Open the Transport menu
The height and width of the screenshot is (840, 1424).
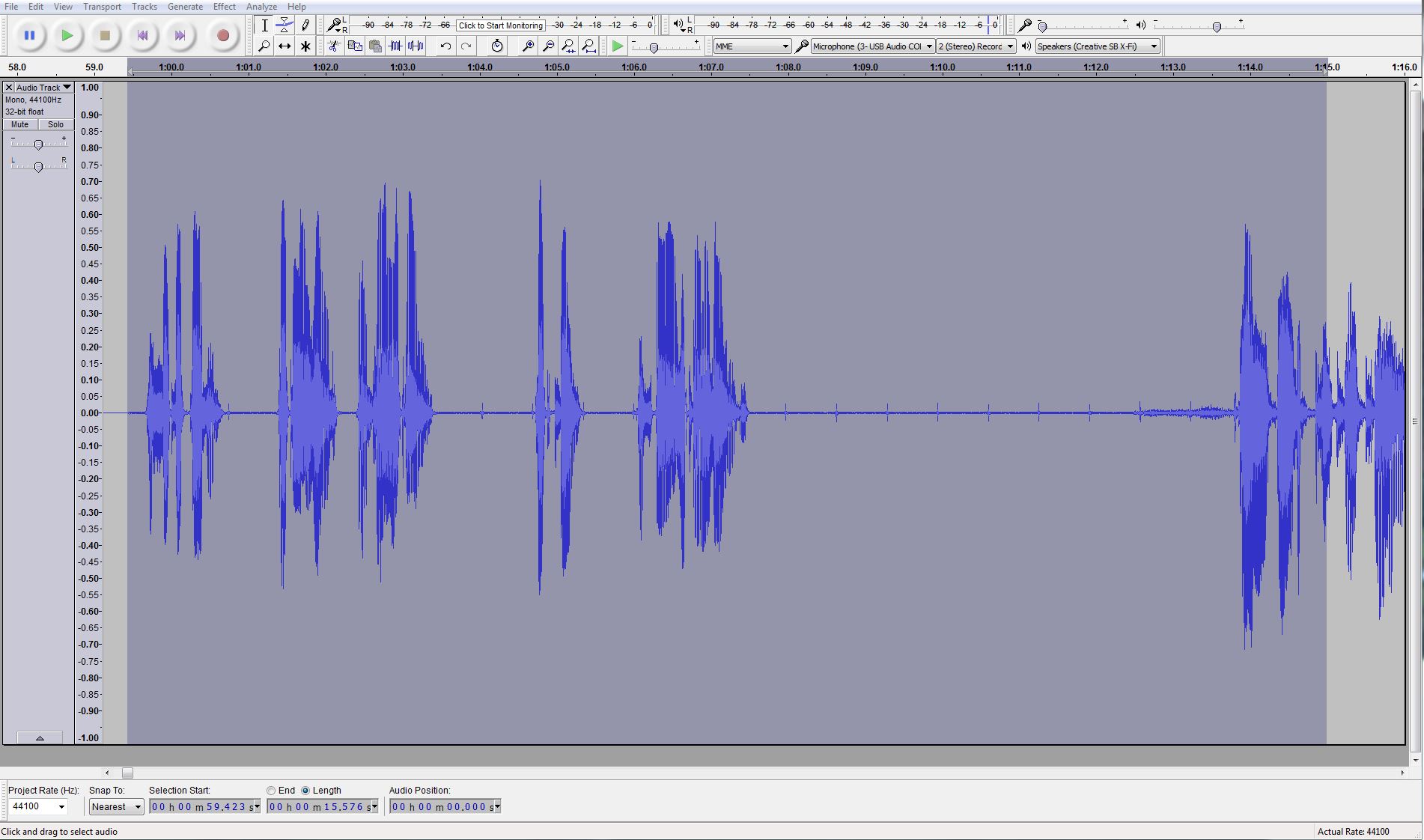coord(102,7)
